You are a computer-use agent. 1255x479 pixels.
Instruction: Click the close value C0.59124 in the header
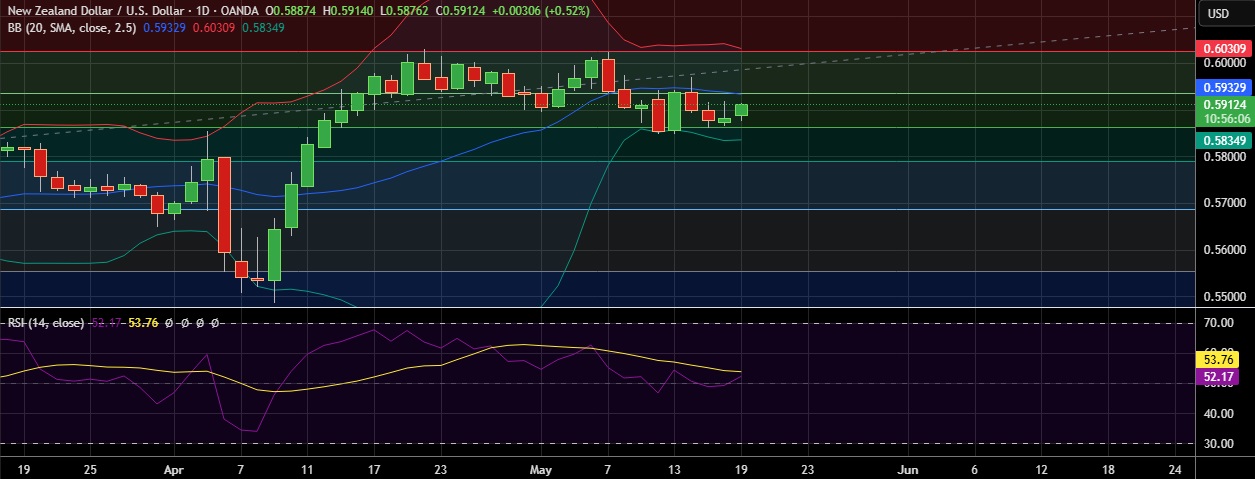[x=462, y=11]
